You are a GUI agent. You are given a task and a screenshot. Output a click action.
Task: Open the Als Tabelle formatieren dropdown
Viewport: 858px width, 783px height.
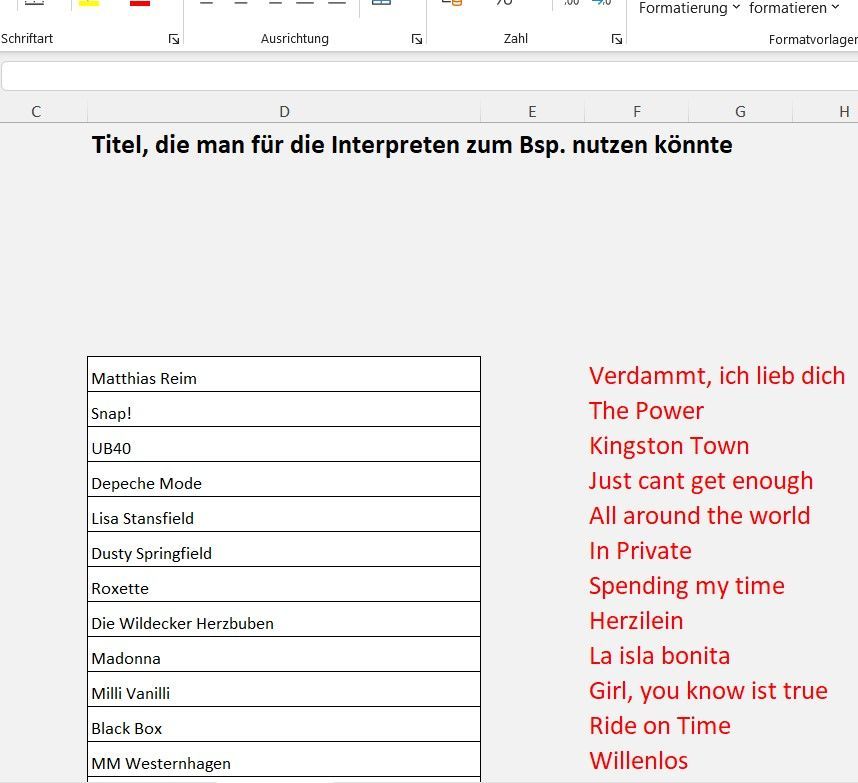(790, 8)
